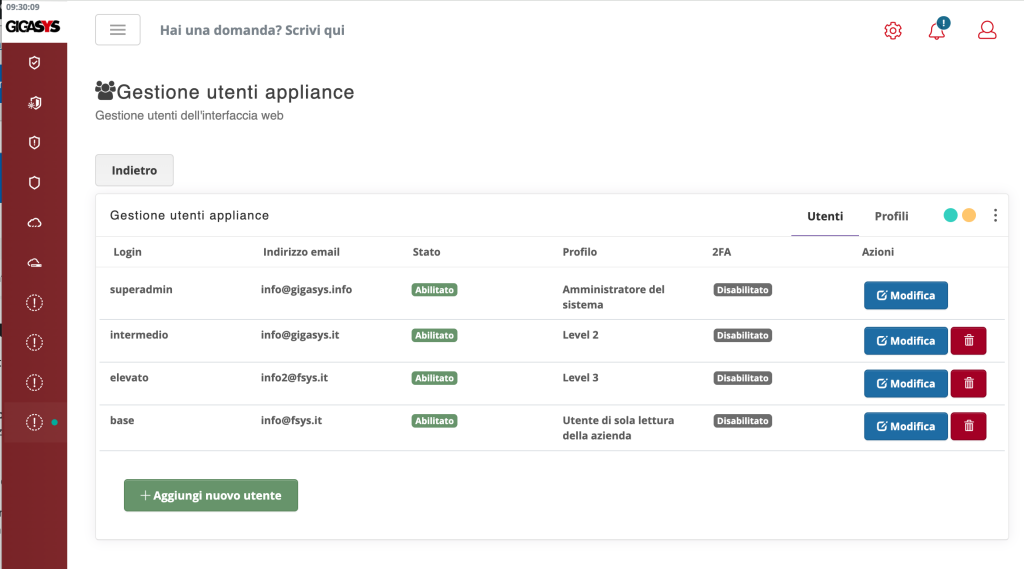Click the 2FA Disabilitato badge for elevato

(x=743, y=378)
